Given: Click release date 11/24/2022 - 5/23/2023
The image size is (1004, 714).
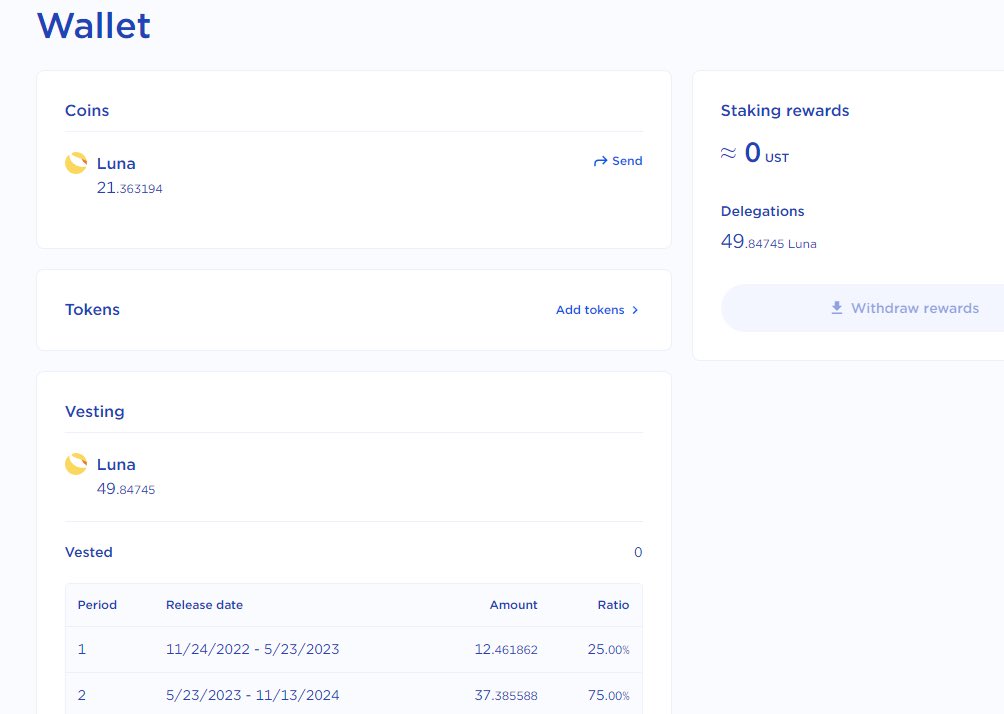Looking at the screenshot, I should (x=252, y=649).
